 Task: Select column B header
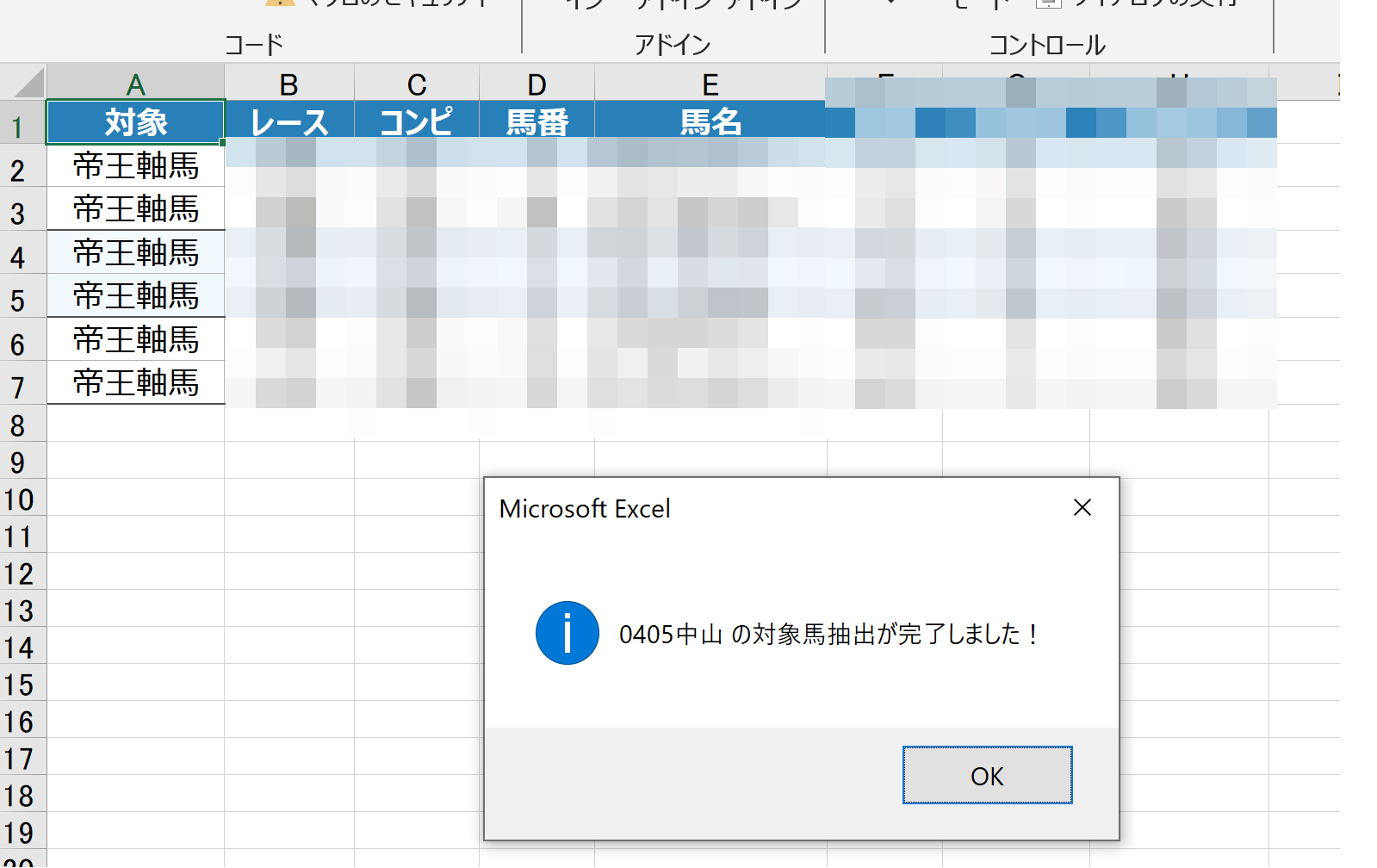(288, 84)
